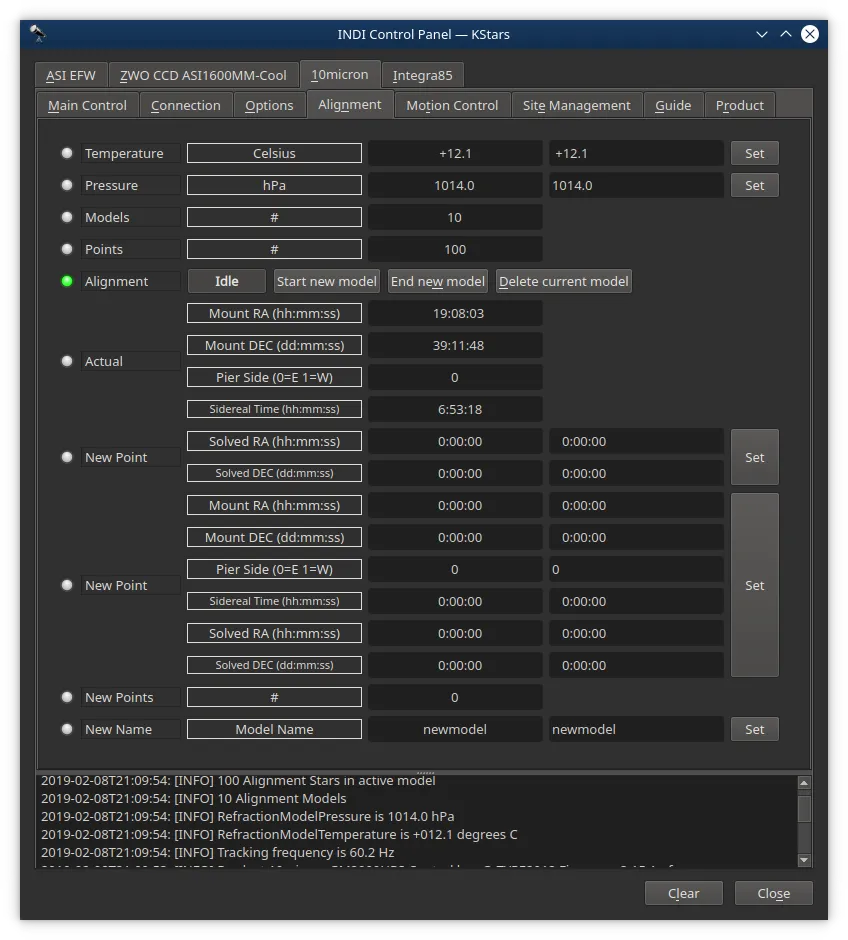848x940 pixels.
Task: Click End new model button
Action: point(437,281)
